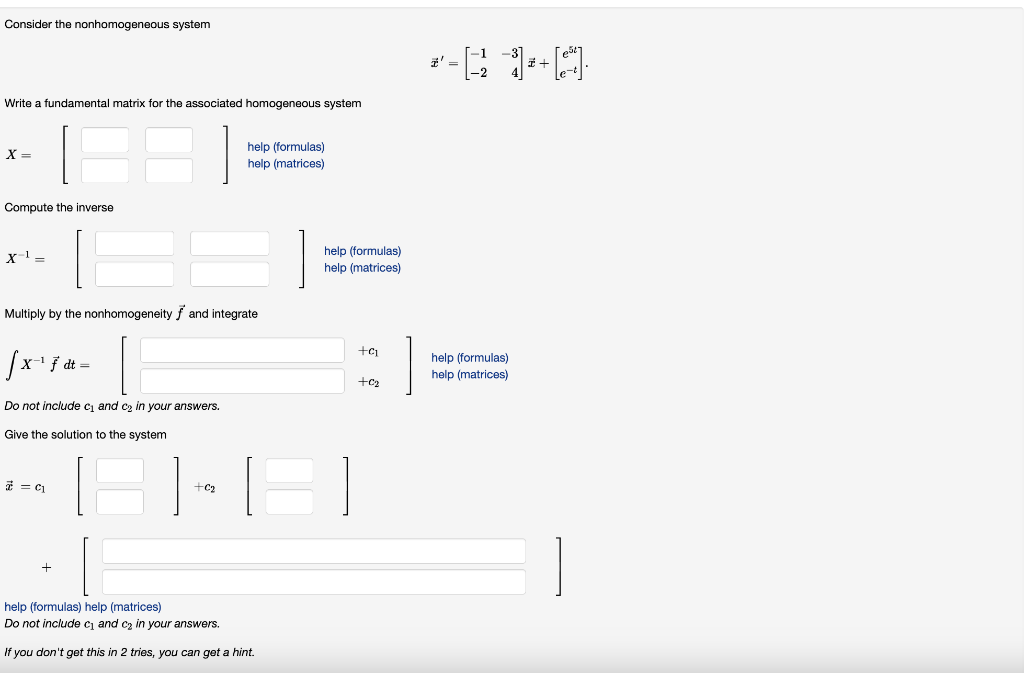Open help (formulas) next to the integral row
The height and width of the screenshot is (673, 1024).
pos(469,357)
